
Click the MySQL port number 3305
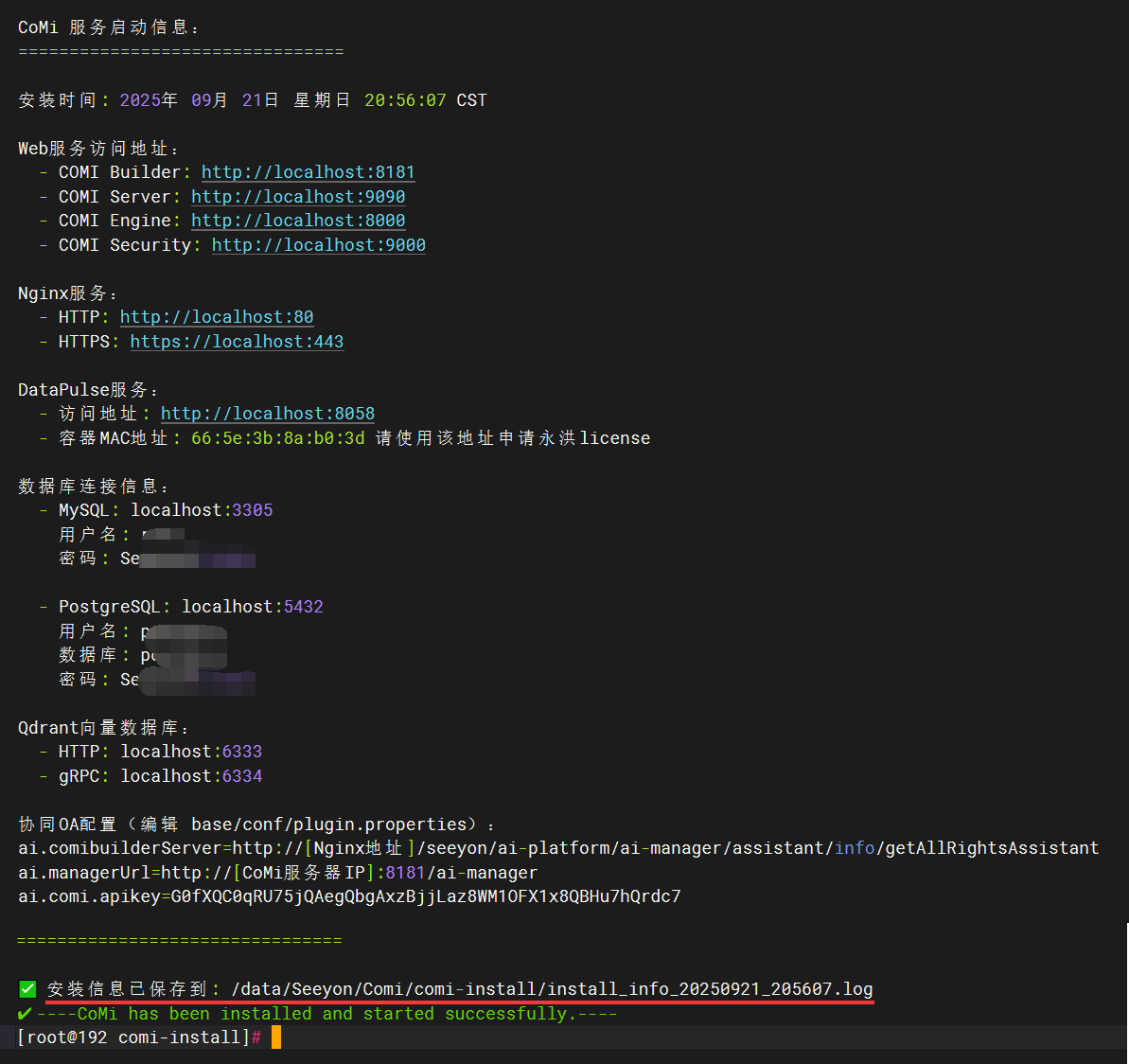click(252, 510)
